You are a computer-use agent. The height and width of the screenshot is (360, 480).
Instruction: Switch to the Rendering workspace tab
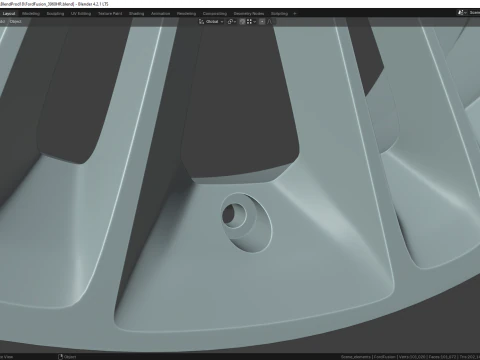(x=186, y=14)
